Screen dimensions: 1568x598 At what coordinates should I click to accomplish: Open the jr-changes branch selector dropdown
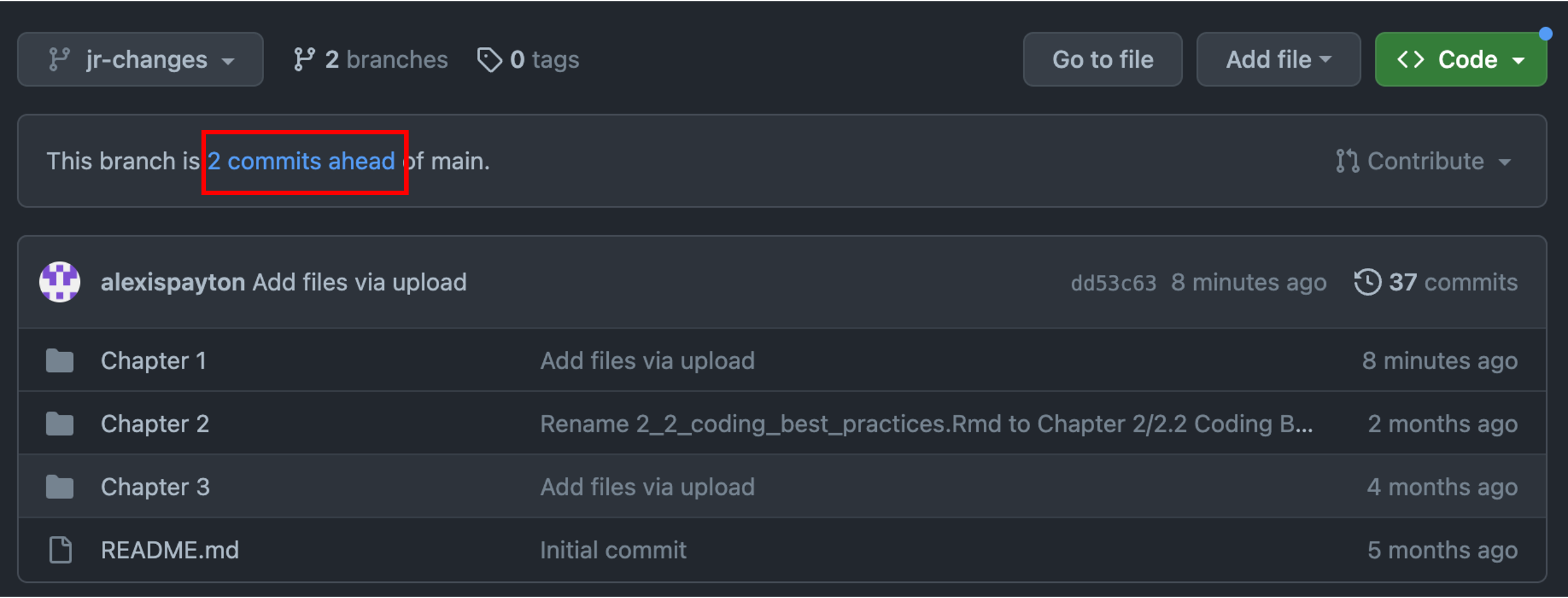coord(141,60)
